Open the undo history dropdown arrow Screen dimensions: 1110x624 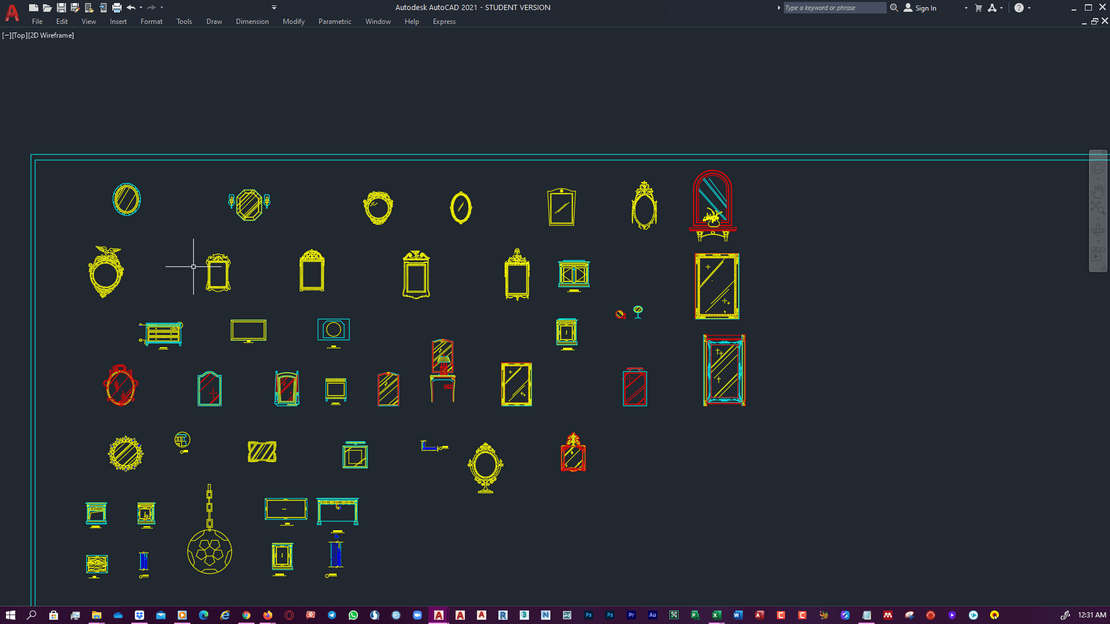(140, 8)
